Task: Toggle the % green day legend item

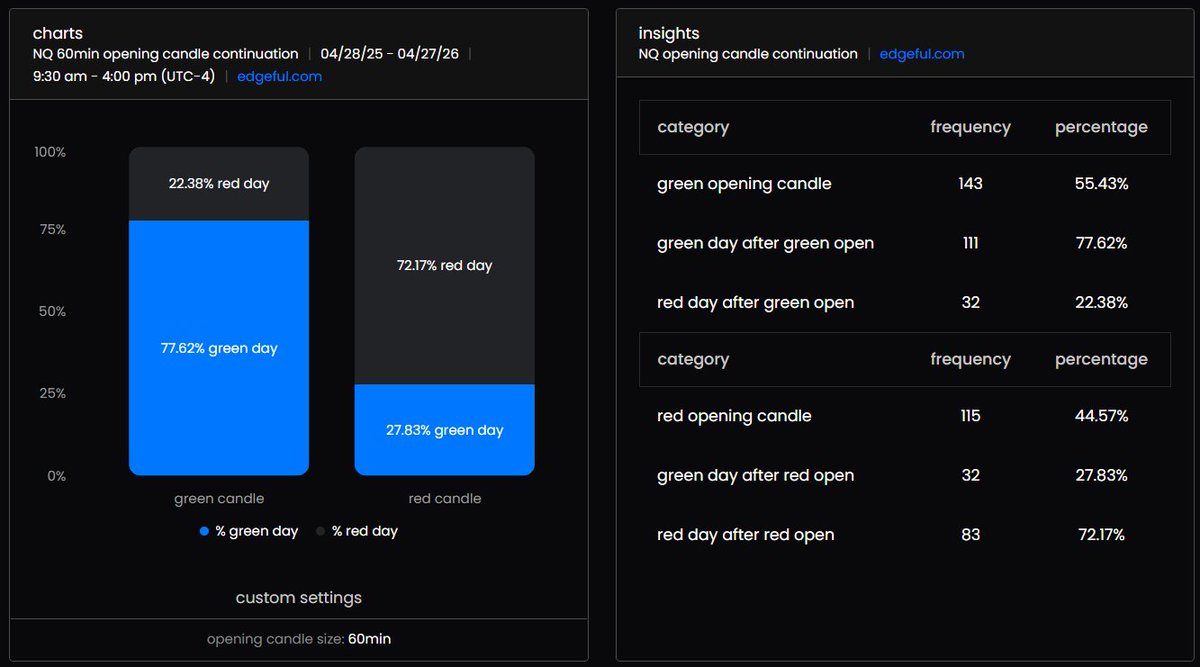Action: [x=249, y=531]
